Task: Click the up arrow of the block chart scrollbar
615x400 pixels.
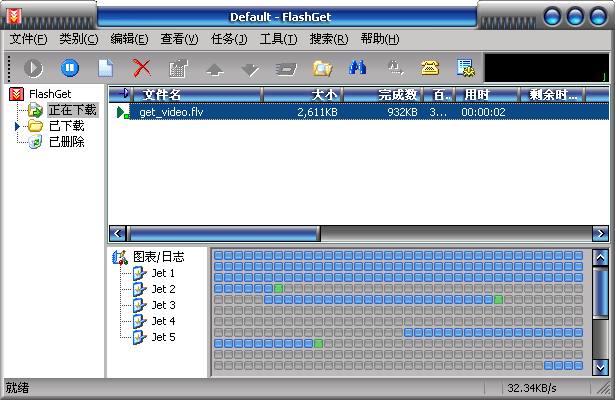Action: [600, 258]
